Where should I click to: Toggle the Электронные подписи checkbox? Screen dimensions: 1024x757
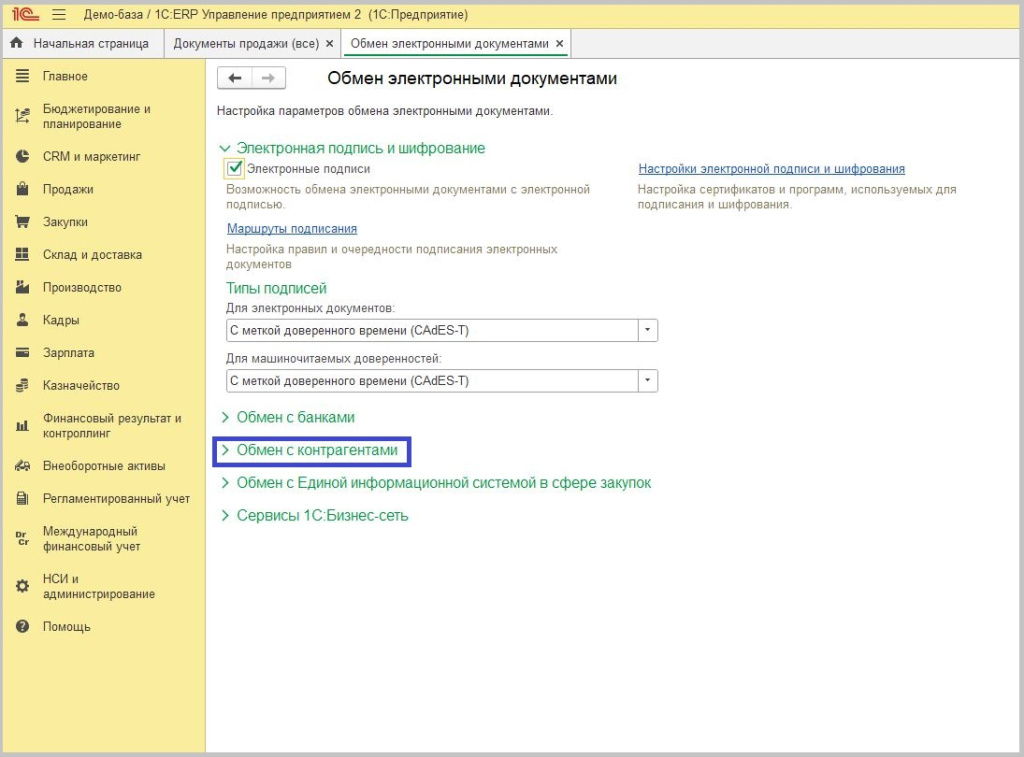pos(235,169)
